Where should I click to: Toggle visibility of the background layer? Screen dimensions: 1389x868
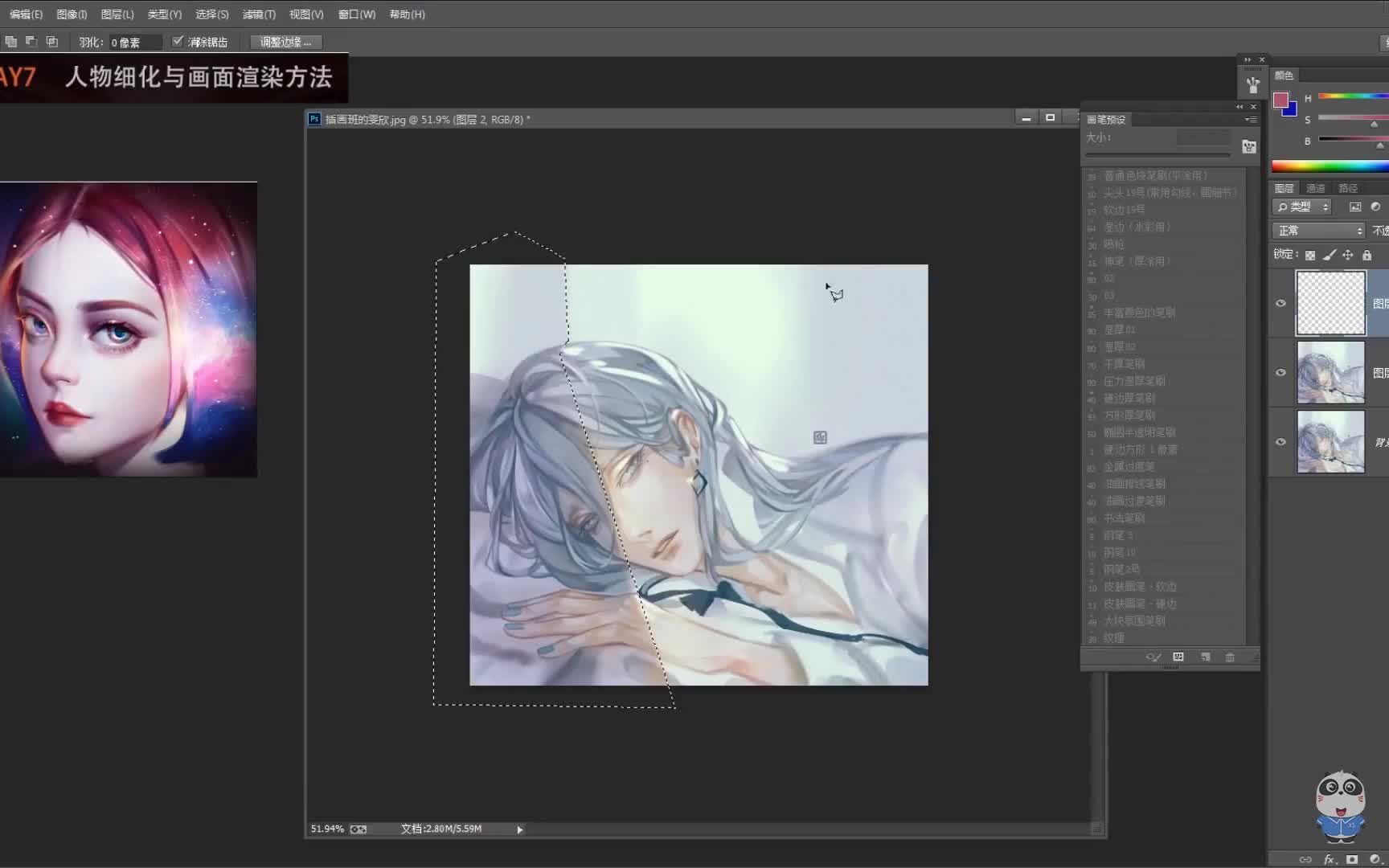[1281, 441]
